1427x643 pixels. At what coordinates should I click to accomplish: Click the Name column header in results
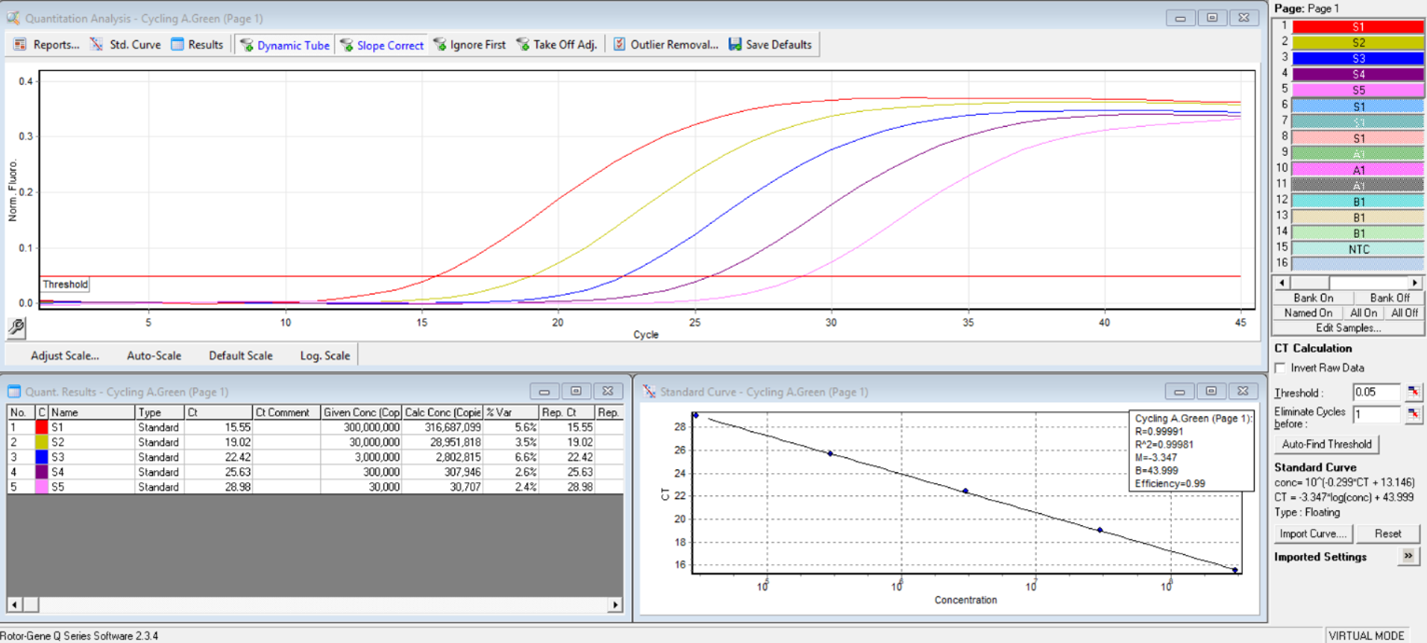(x=92, y=412)
